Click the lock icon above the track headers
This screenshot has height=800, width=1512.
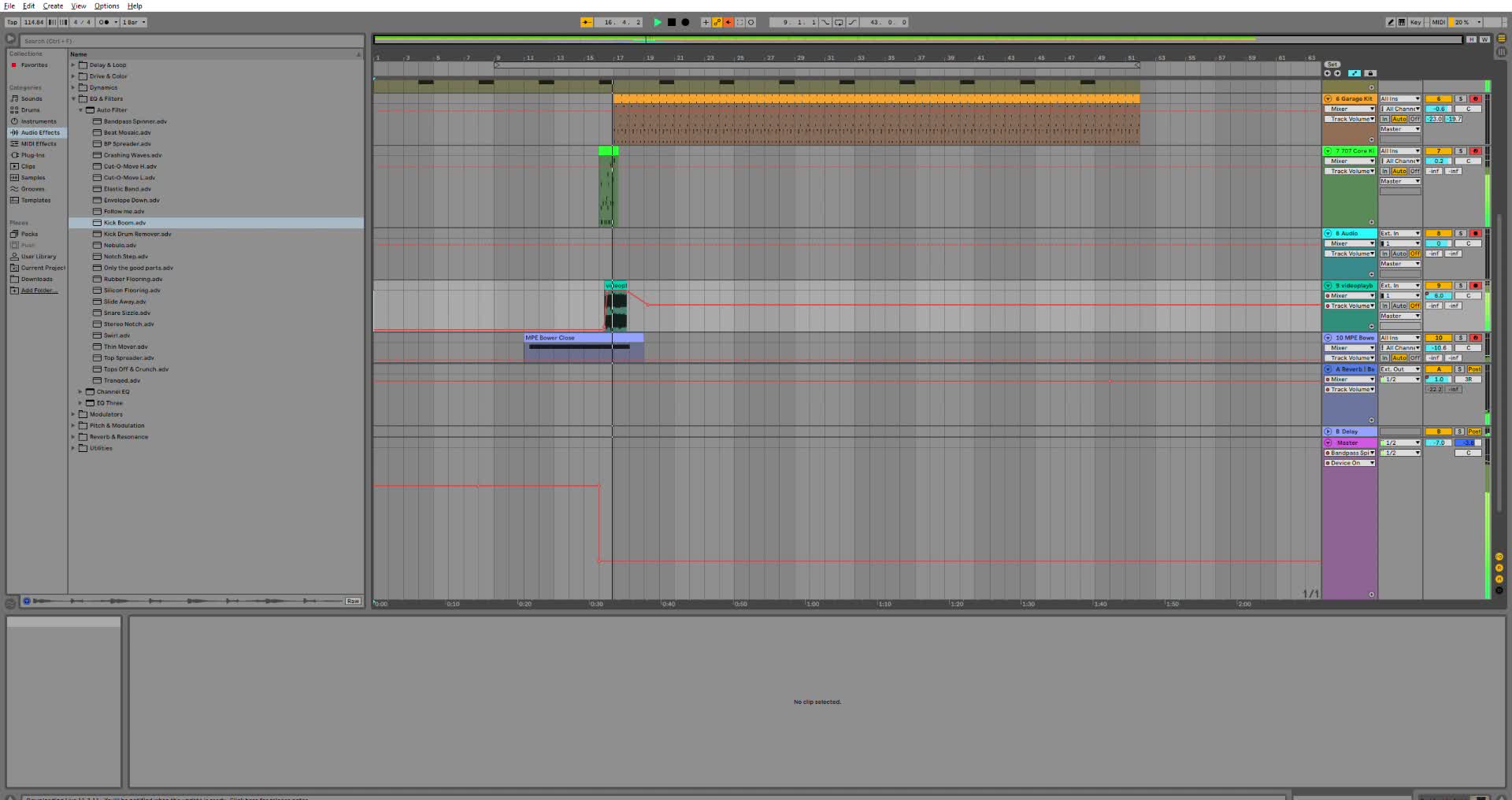(x=1371, y=73)
